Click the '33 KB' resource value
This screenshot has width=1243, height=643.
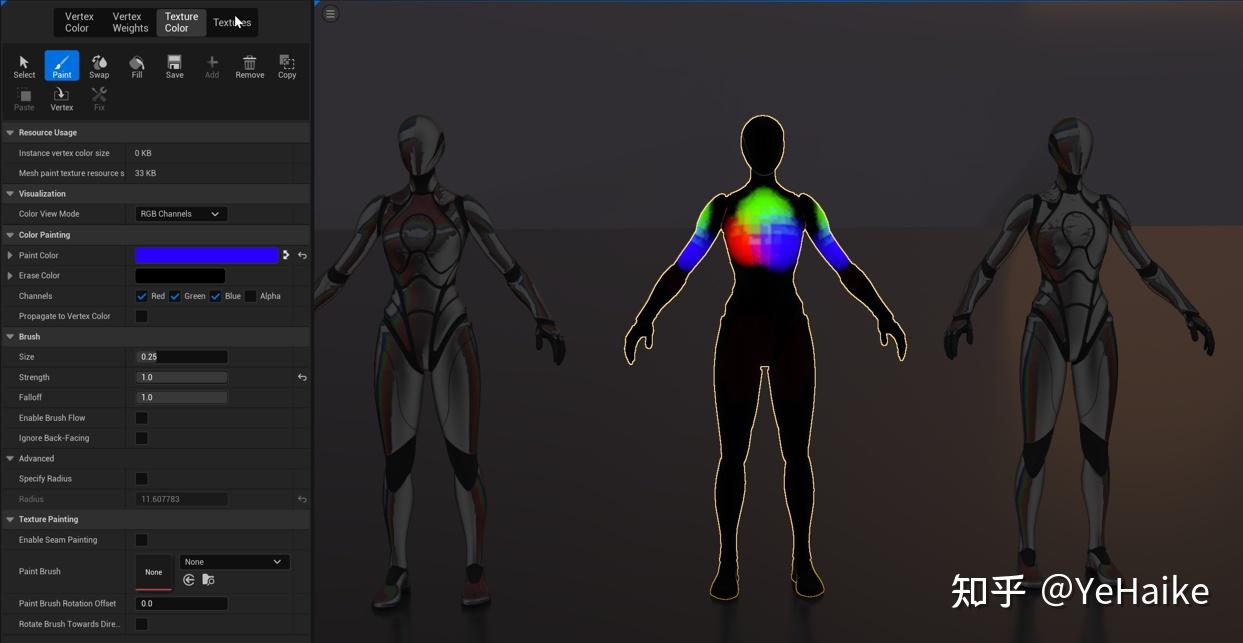[x=145, y=173]
